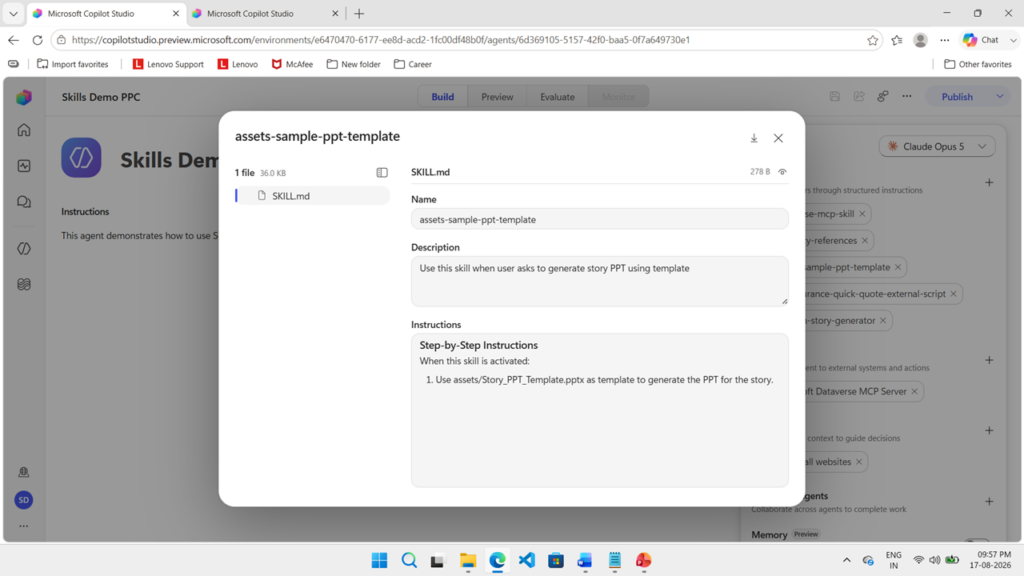The width and height of the screenshot is (1024, 576).
Task: Open the chat conversations sidebar icon
Action: [24, 202]
